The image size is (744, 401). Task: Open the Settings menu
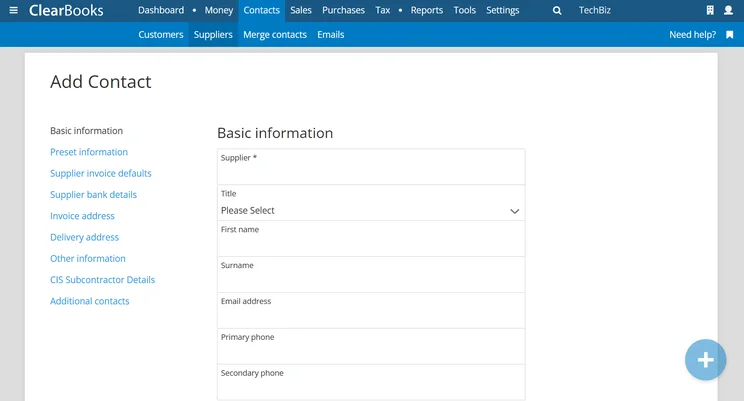502,10
